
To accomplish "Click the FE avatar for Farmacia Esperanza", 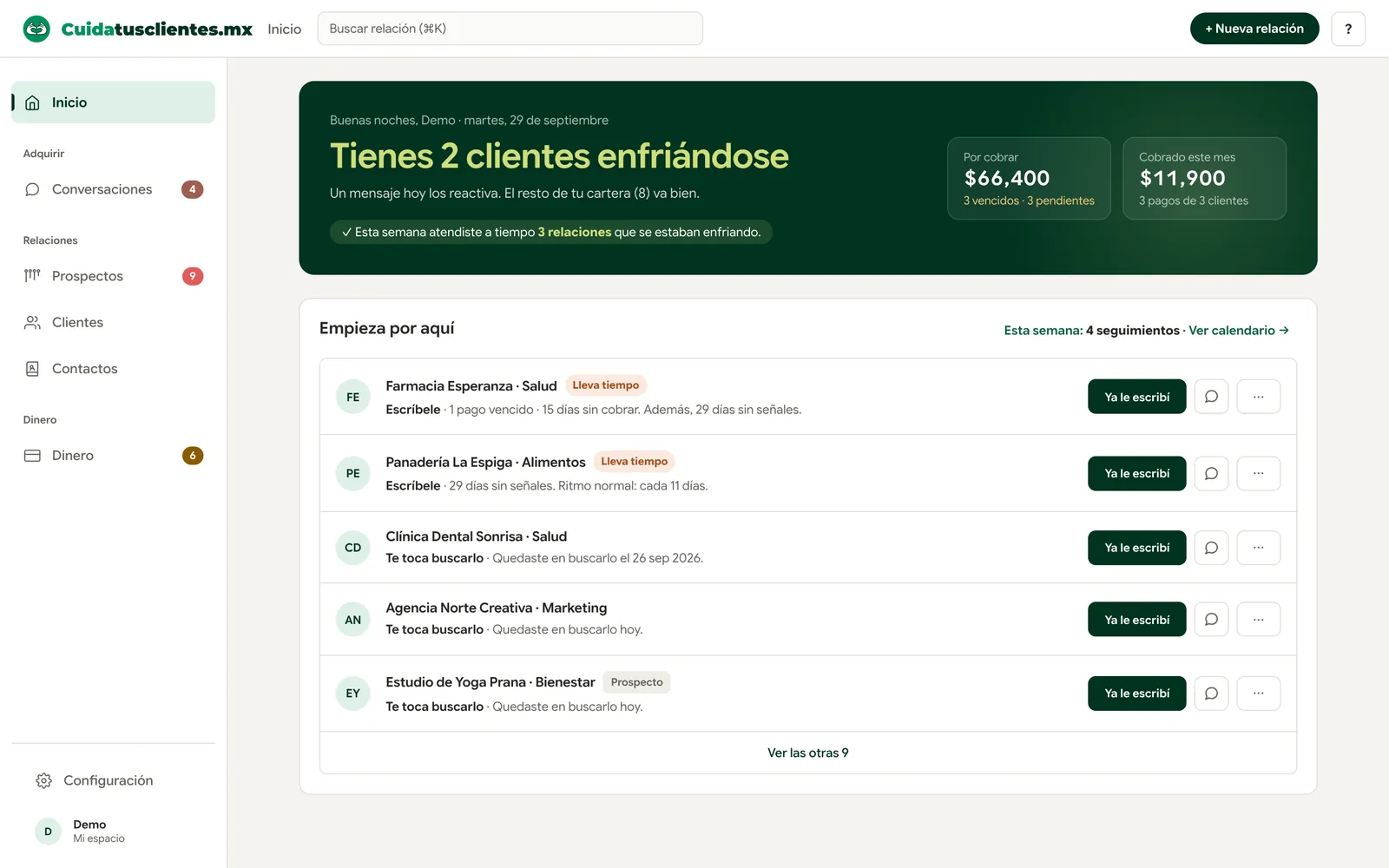I will pyautogui.click(x=353, y=397).
